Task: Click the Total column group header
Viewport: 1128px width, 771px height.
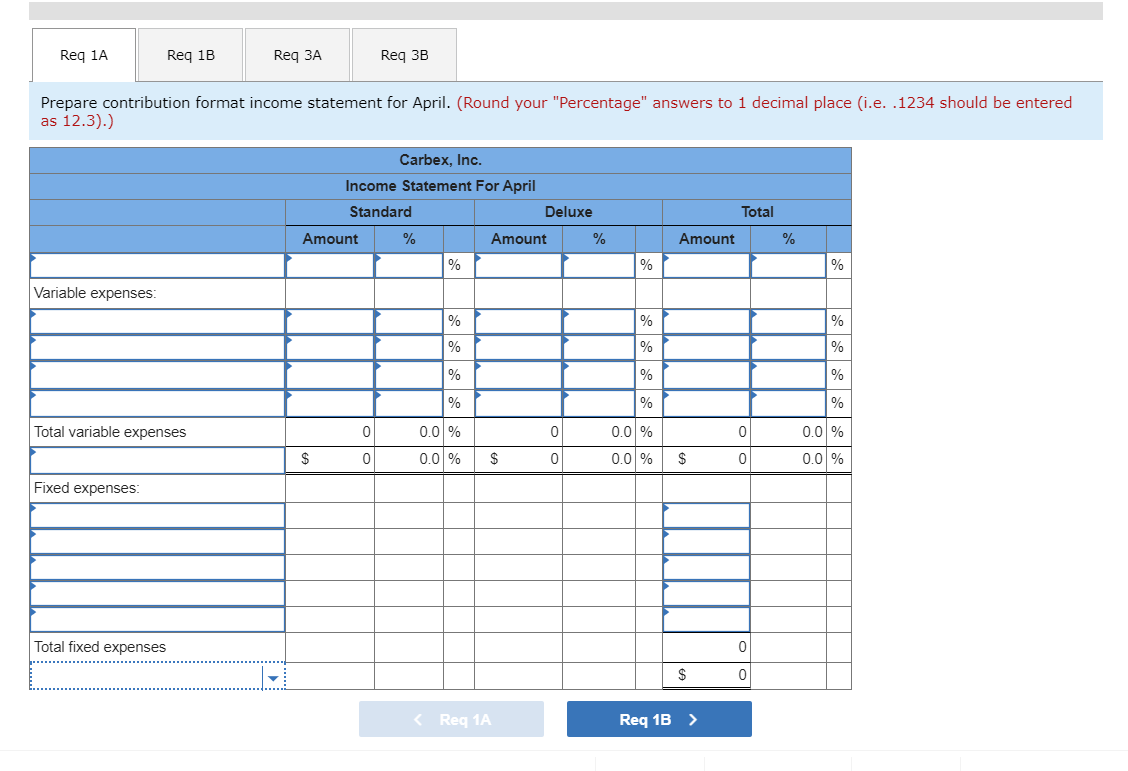Action: click(757, 211)
